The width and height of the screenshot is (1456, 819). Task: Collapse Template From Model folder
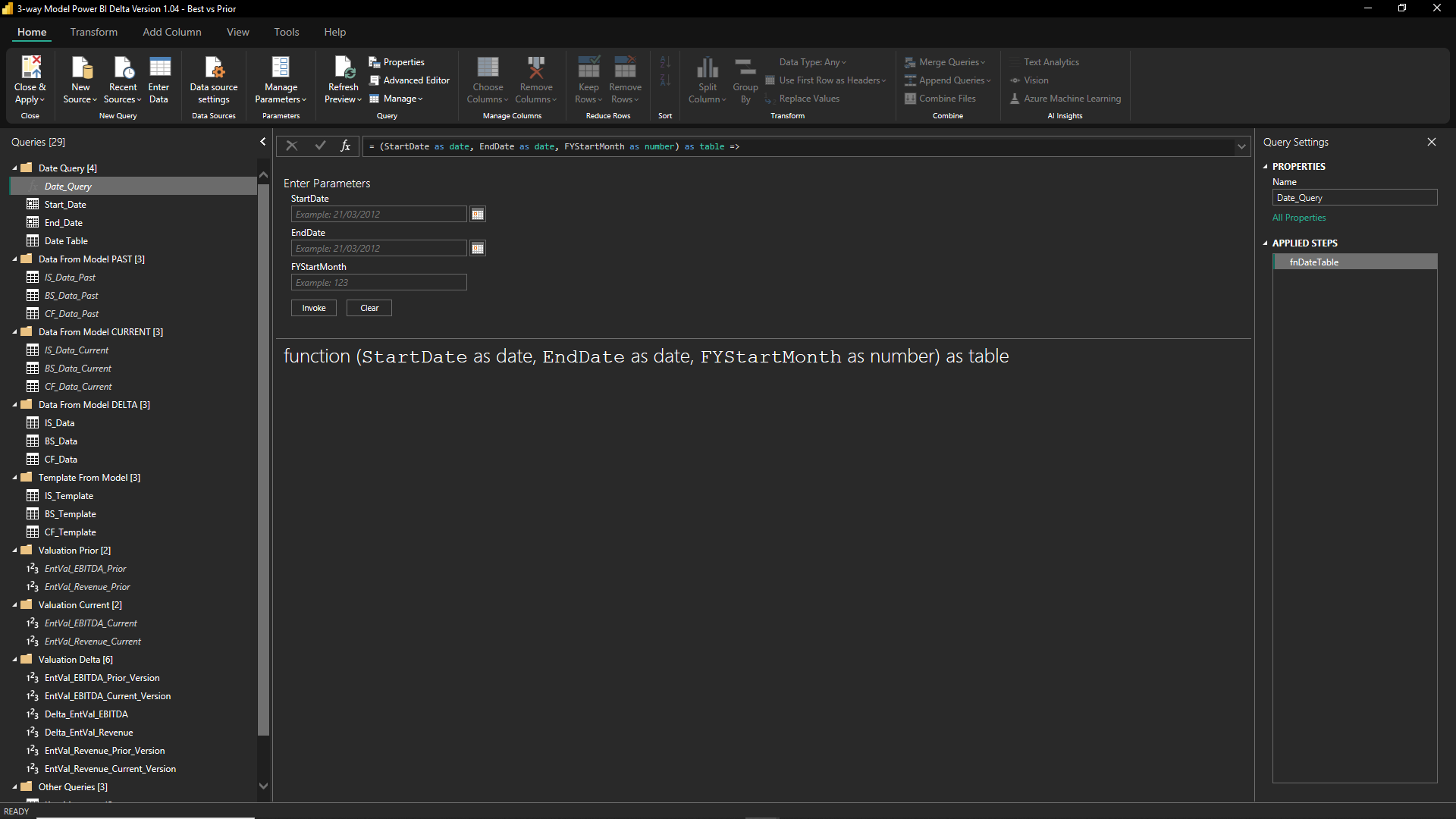pos(15,478)
